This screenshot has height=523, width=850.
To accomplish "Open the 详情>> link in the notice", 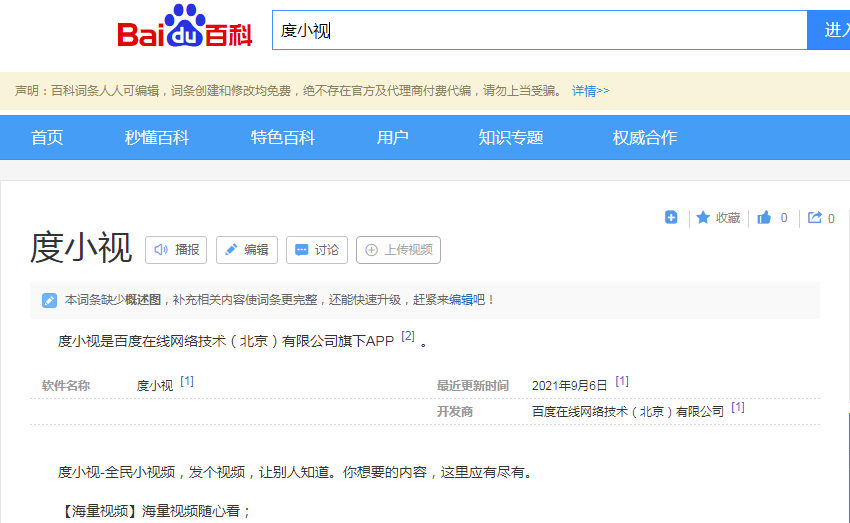I will coord(590,91).
